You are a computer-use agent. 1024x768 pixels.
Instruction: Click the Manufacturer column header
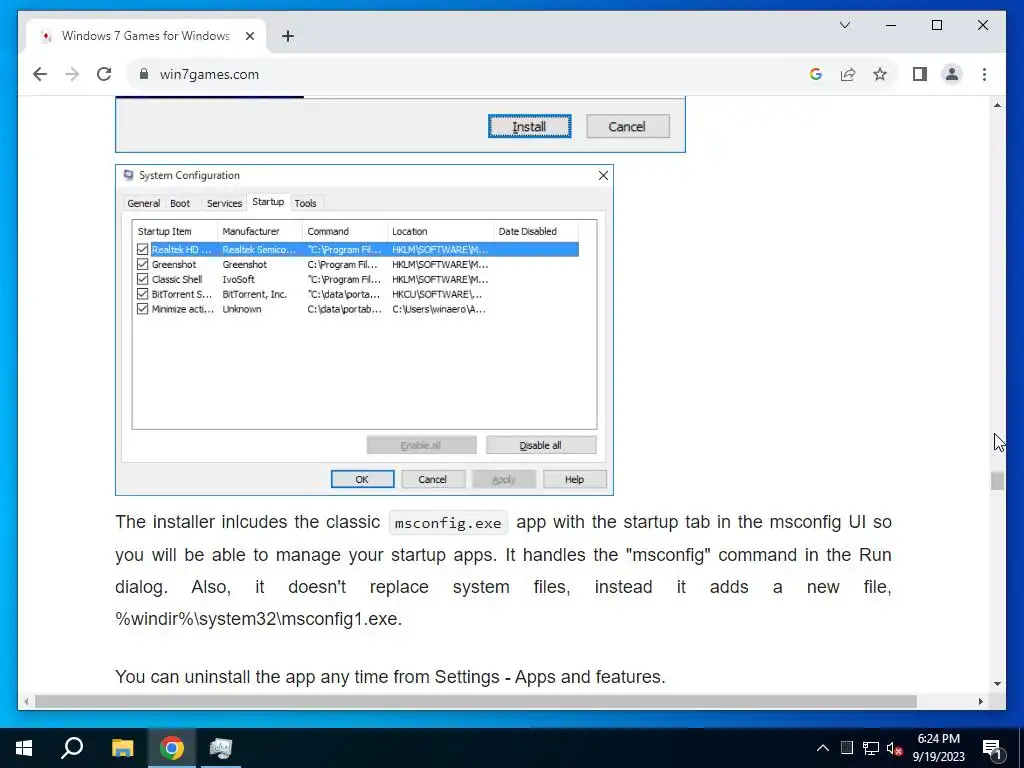[x=259, y=231]
